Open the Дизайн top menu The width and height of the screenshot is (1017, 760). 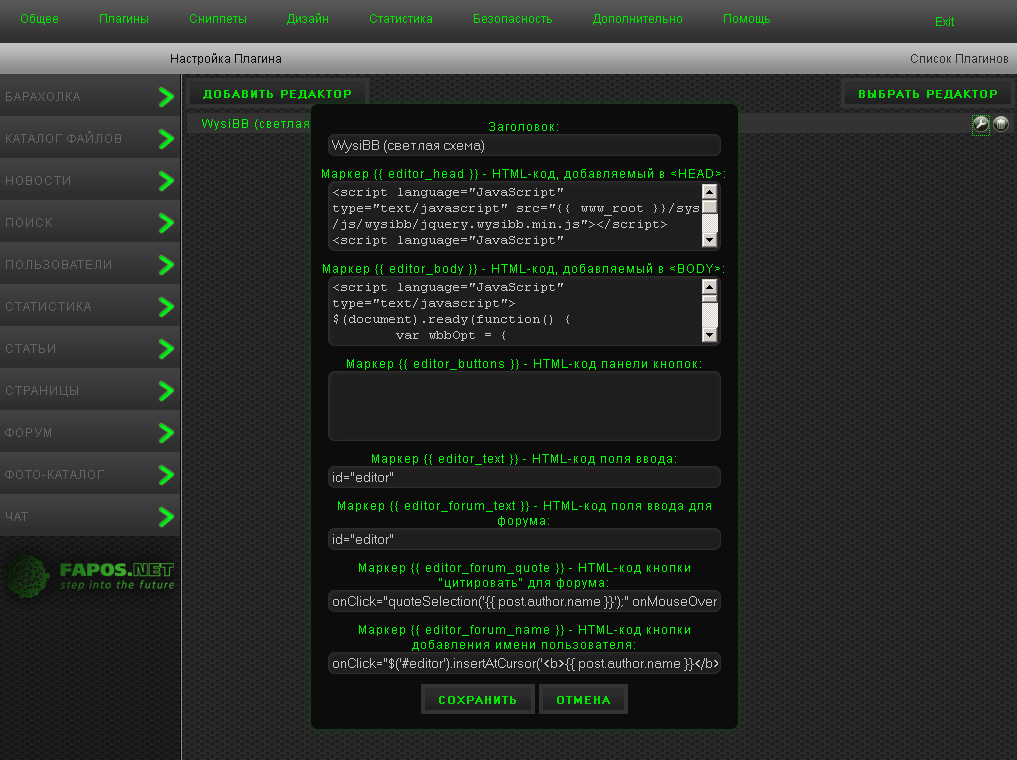click(307, 19)
